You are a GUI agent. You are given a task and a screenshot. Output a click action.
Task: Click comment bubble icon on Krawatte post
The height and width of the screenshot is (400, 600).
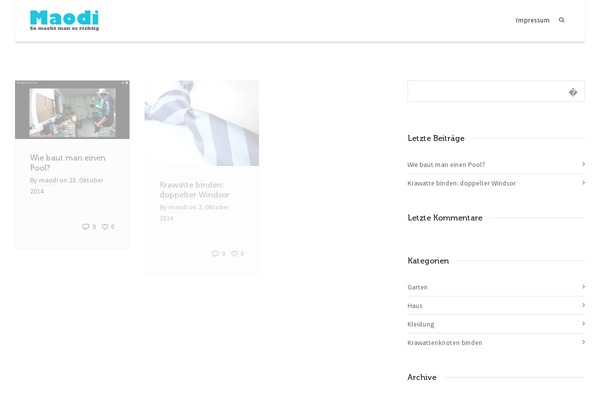point(215,253)
